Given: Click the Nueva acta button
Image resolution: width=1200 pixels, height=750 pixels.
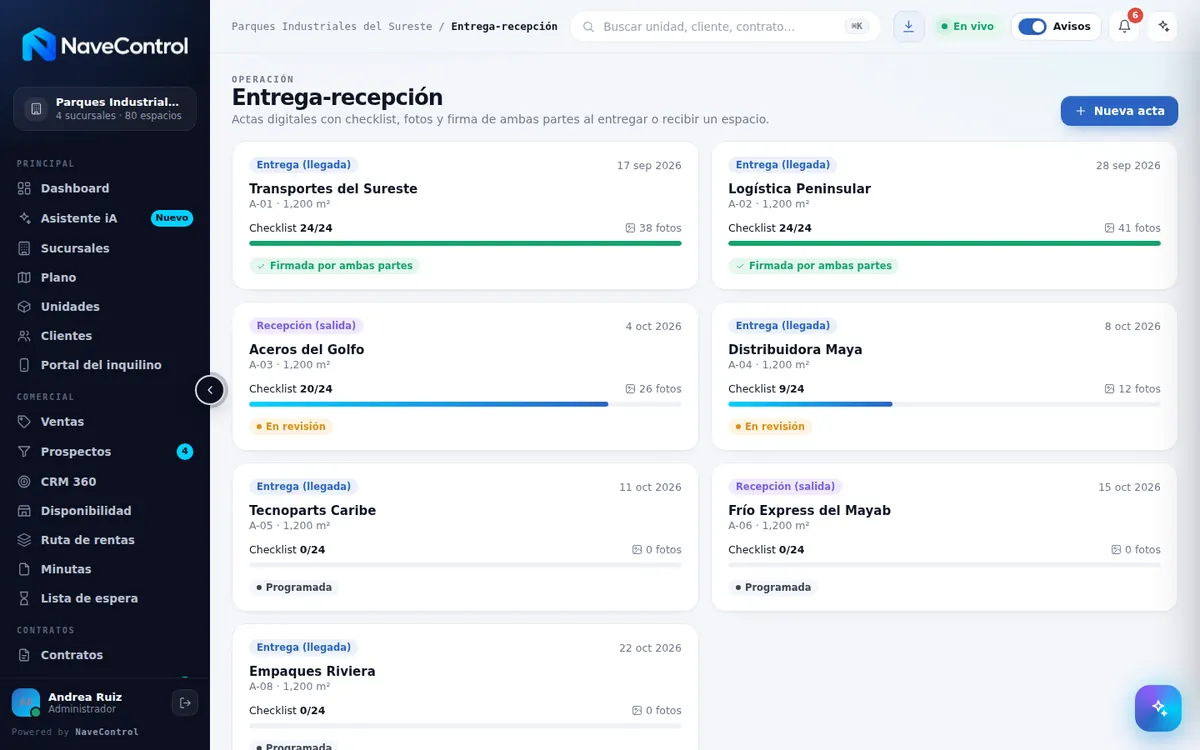Looking at the screenshot, I should 1119,111.
